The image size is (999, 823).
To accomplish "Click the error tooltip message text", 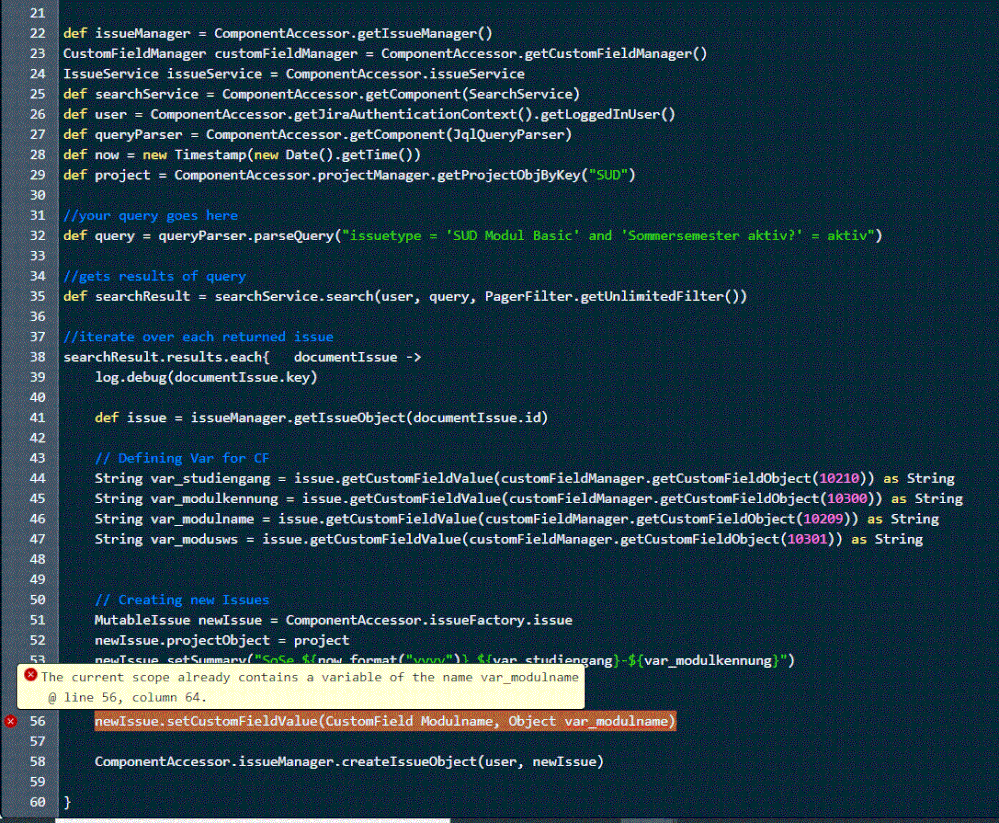I will (310, 687).
